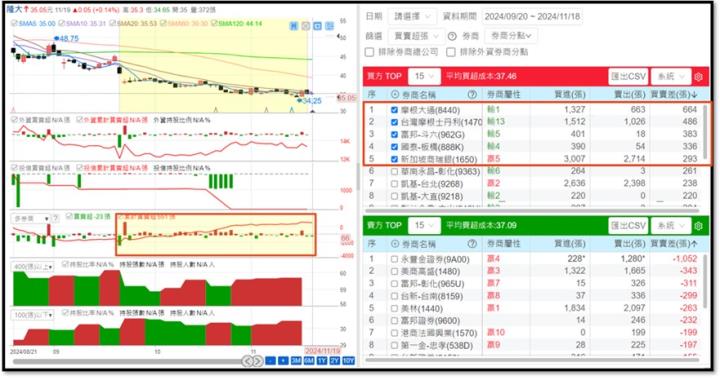Click the first blue chart tool icon above candlestick chart
Screen dimensions: 720x380
pyautogui.click(x=294, y=26)
